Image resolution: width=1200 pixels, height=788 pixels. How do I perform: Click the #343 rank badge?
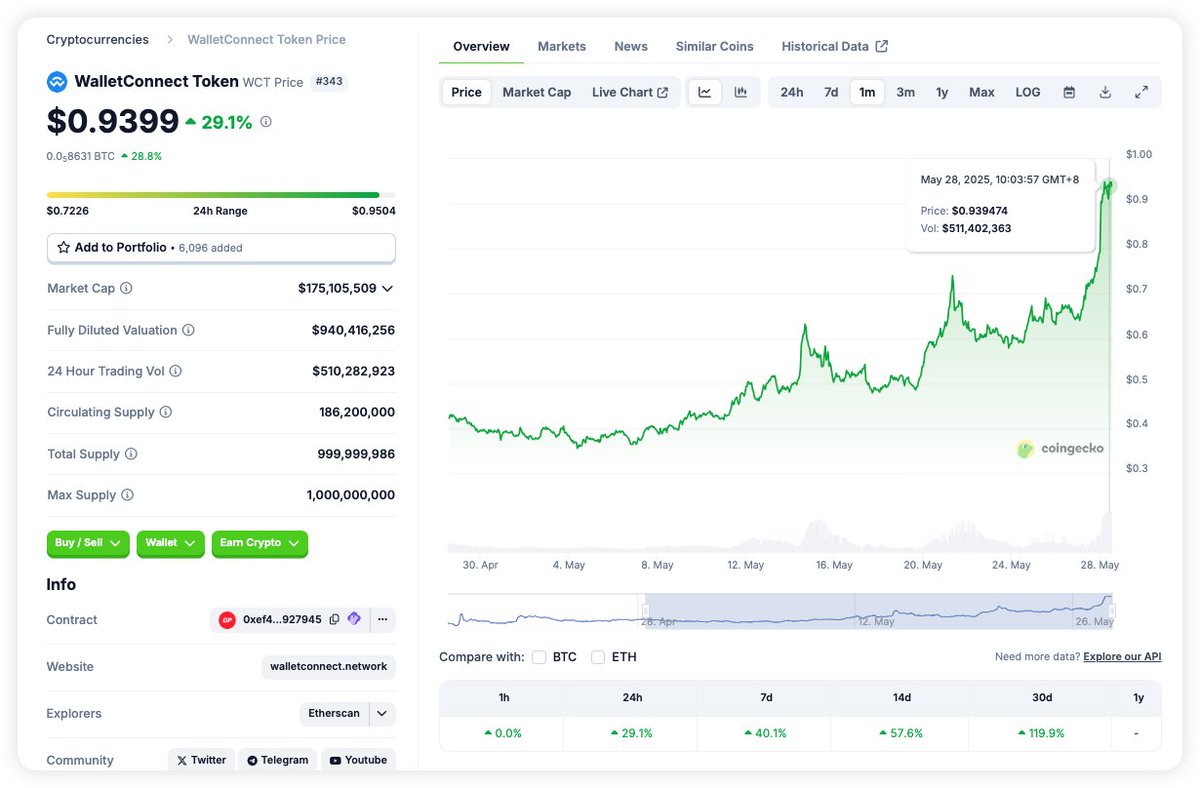click(x=329, y=82)
